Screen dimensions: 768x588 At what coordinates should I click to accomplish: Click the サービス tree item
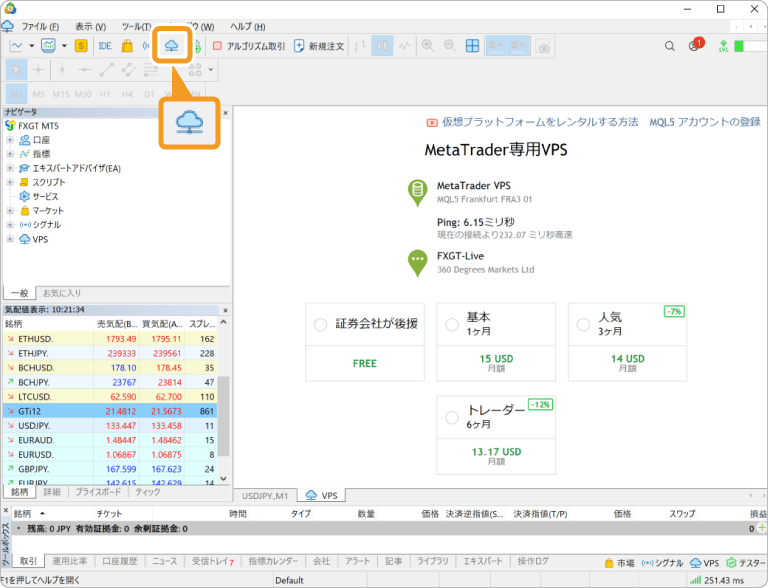[39, 196]
